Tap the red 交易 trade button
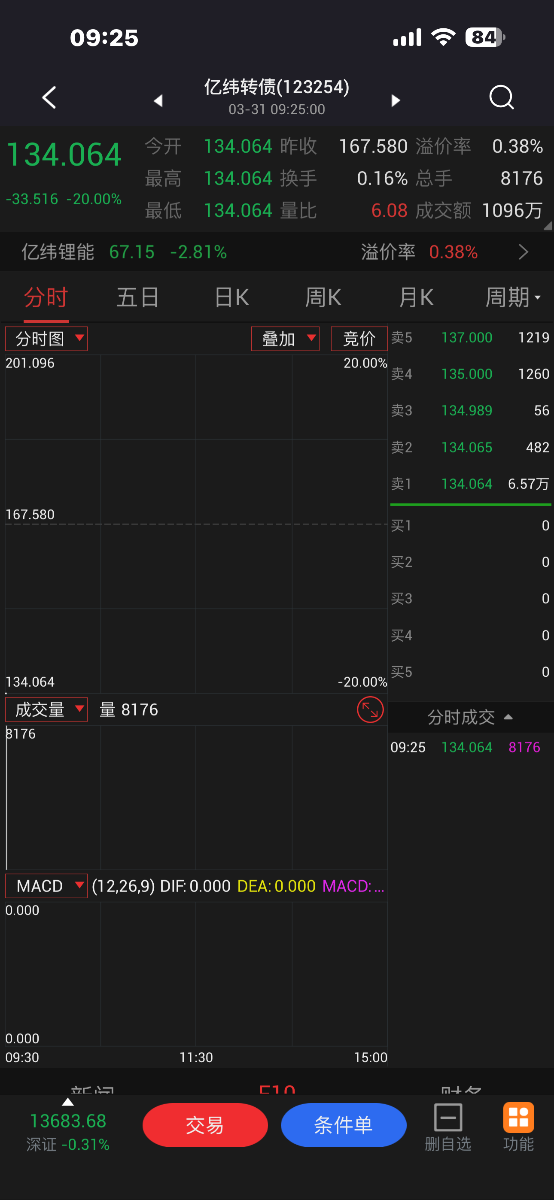554x1200 pixels. [x=205, y=1125]
